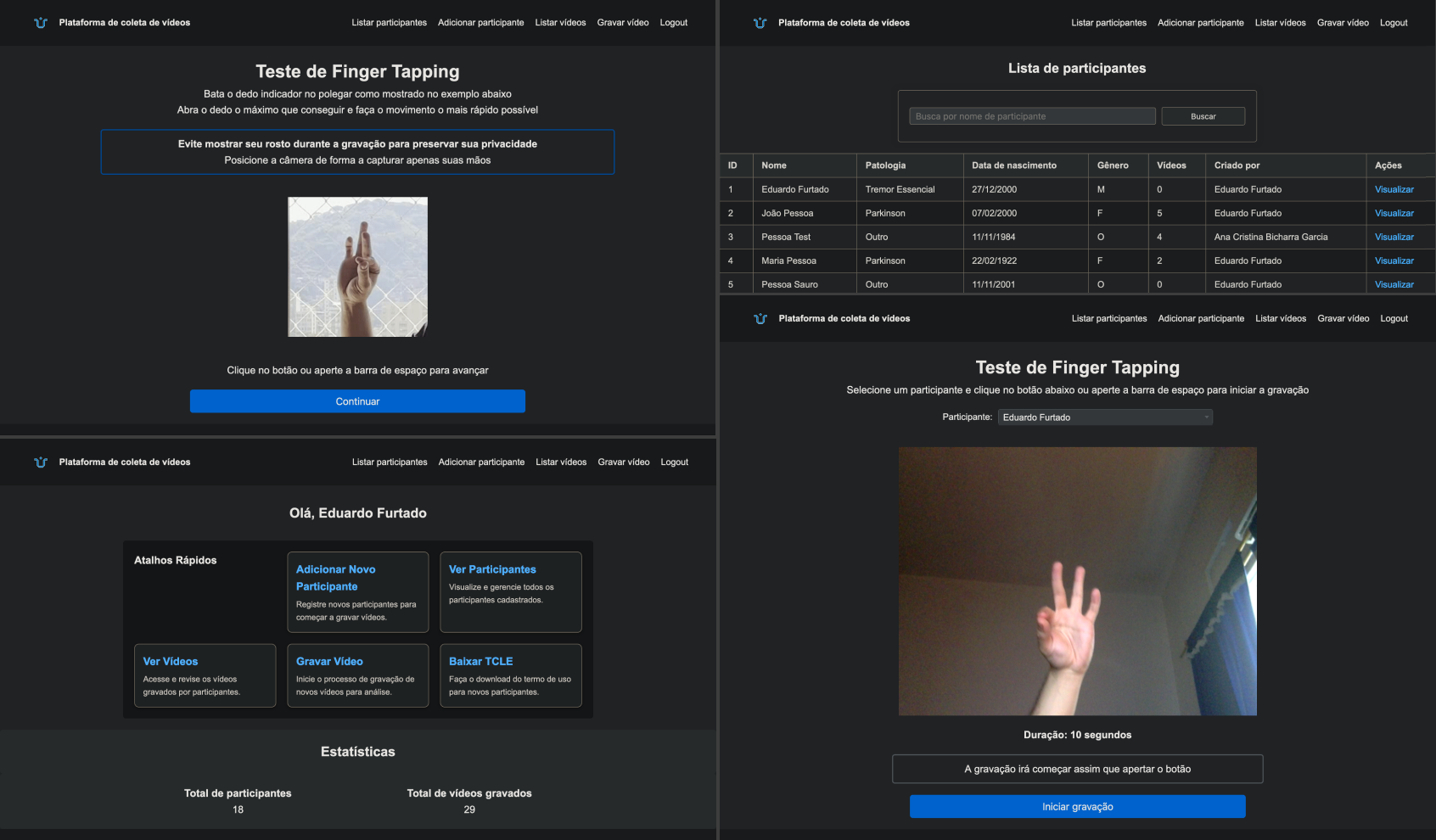
Task: Click the A gravação irá começar status box
Action: [1078, 769]
